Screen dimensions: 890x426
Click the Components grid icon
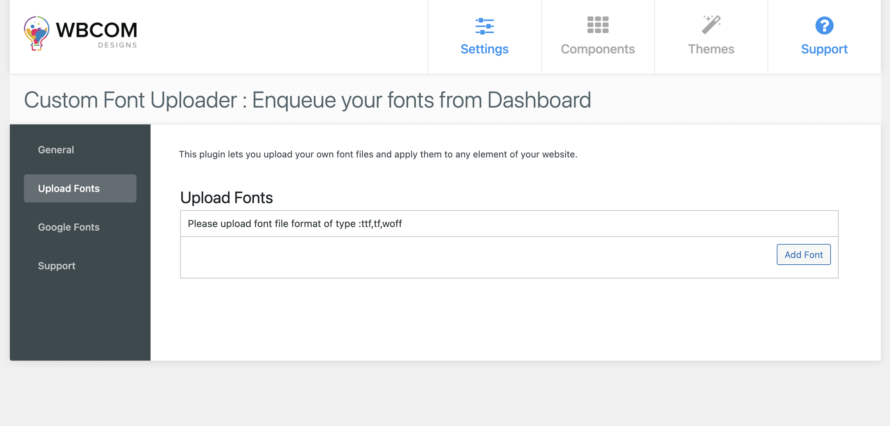tap(597, 25)
